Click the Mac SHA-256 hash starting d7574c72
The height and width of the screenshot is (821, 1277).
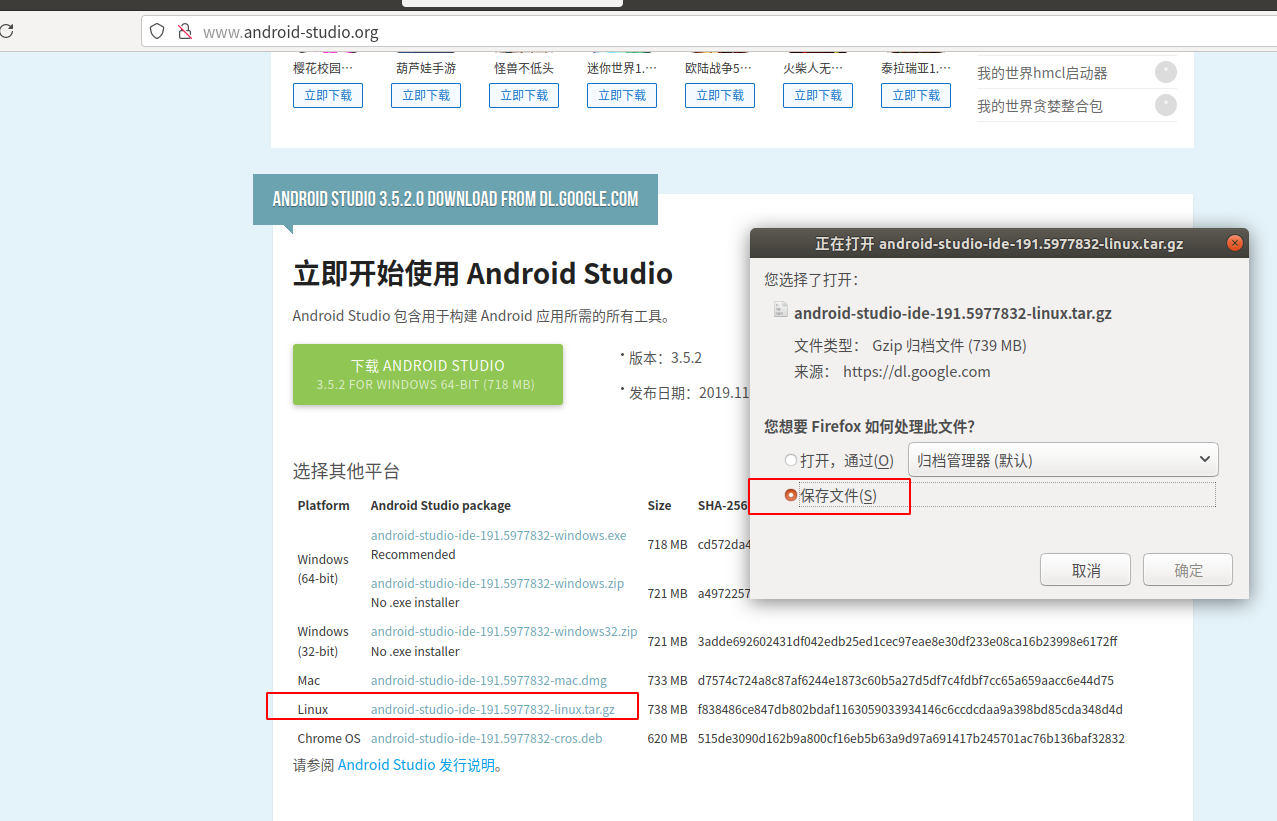click(906, 680)
